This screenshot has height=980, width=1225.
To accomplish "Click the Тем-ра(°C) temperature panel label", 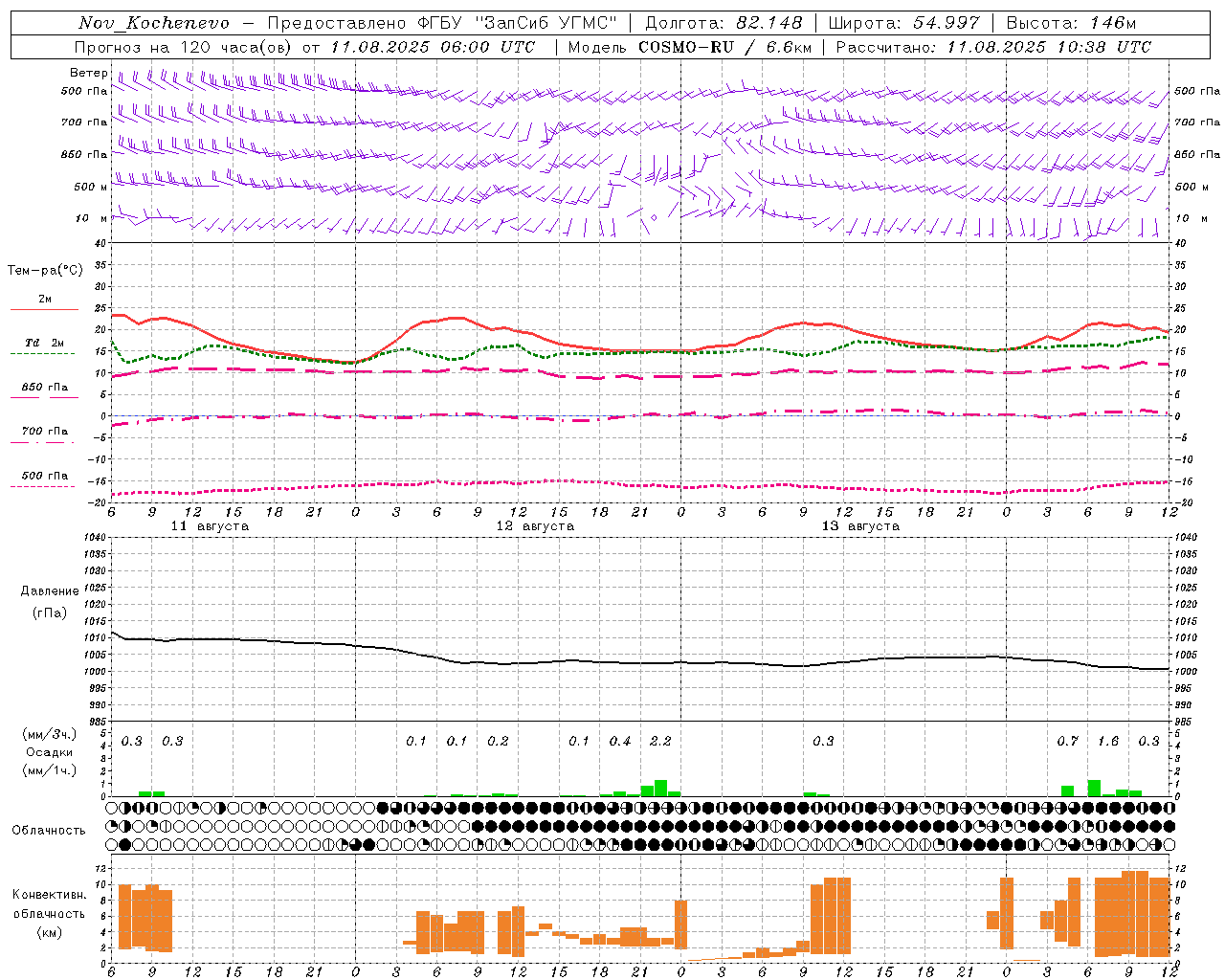I will [x=45, y=271].
